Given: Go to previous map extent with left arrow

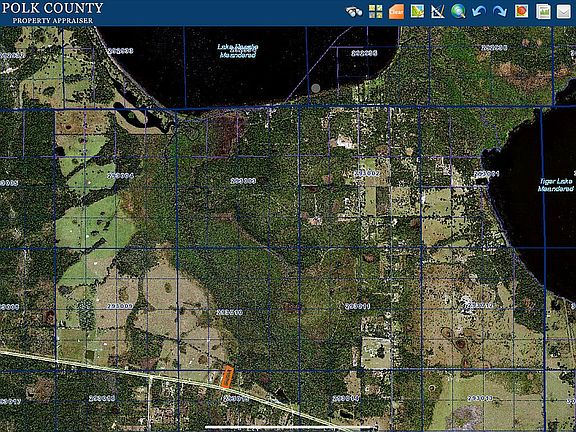Looking at the screenshot, I should tap(479, 11).
